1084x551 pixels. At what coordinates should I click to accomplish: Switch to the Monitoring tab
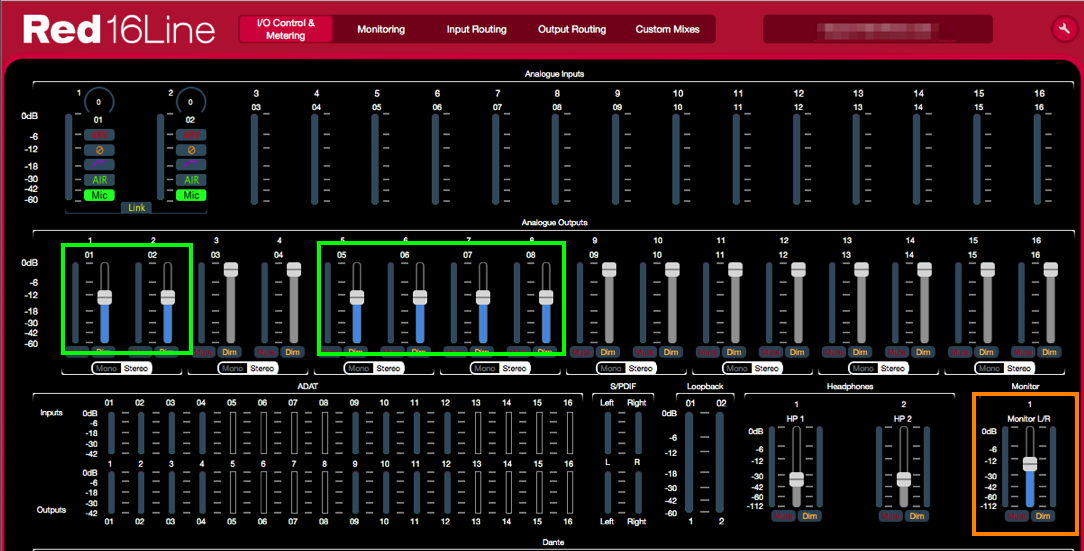pos(381,29)
